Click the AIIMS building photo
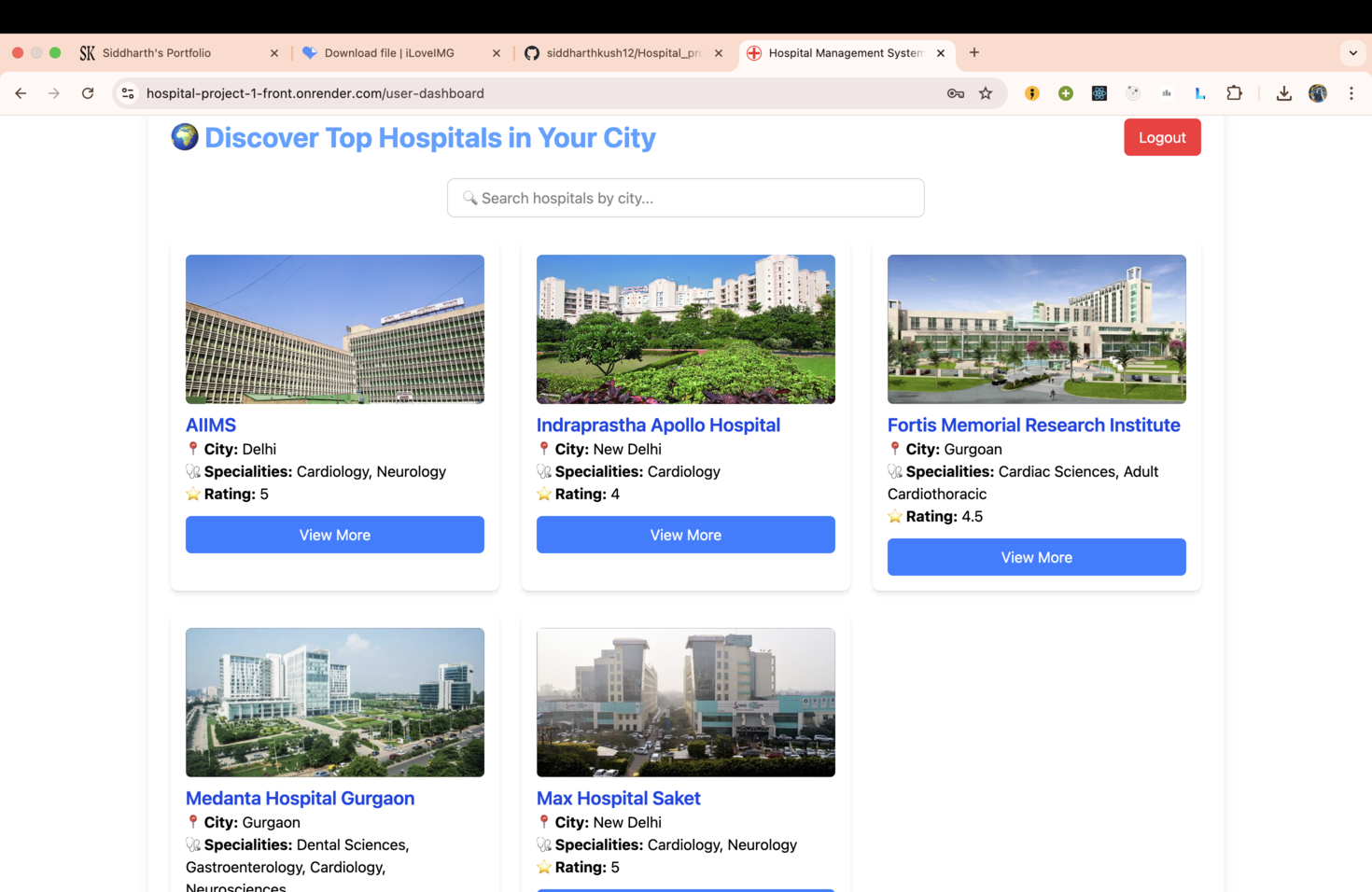Screen dimensions: 1372x892 [335, 329]
